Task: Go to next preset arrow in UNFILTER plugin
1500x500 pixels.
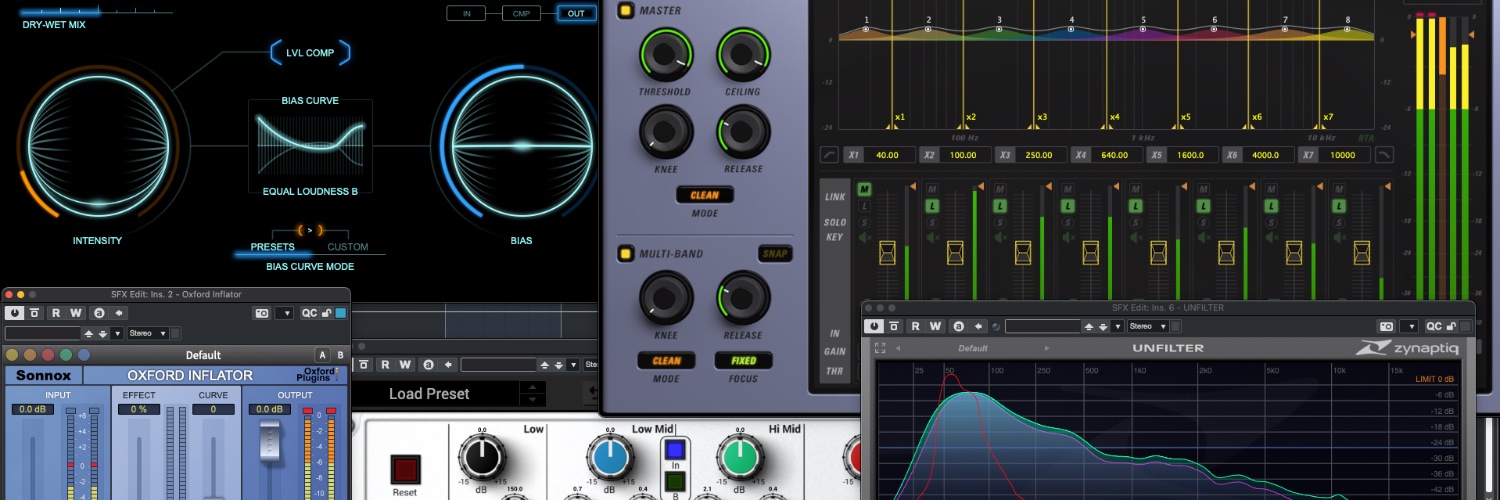Action: (x=1047, y=348)
